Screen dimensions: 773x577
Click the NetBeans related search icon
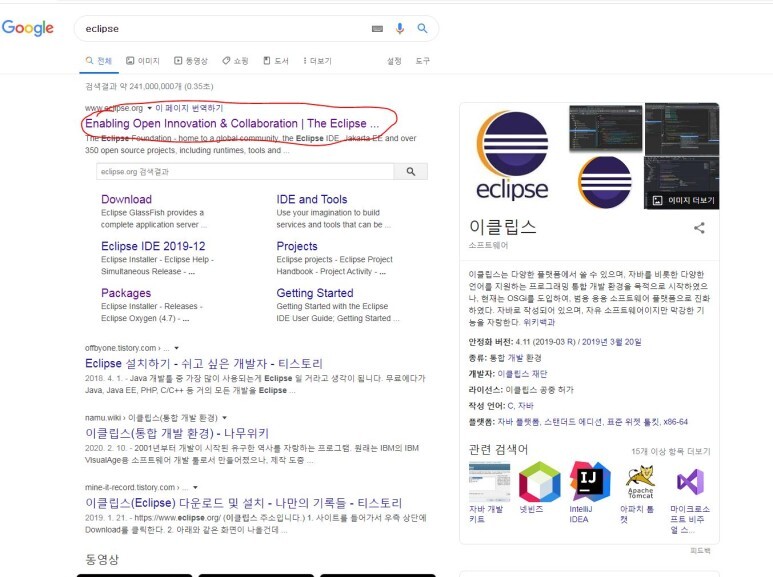tap(540, 482)
